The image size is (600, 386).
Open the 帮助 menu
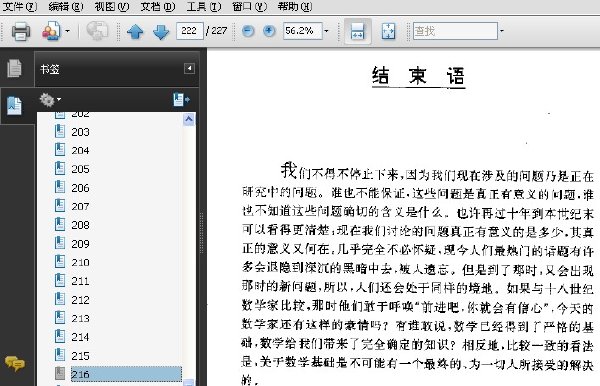295,6
